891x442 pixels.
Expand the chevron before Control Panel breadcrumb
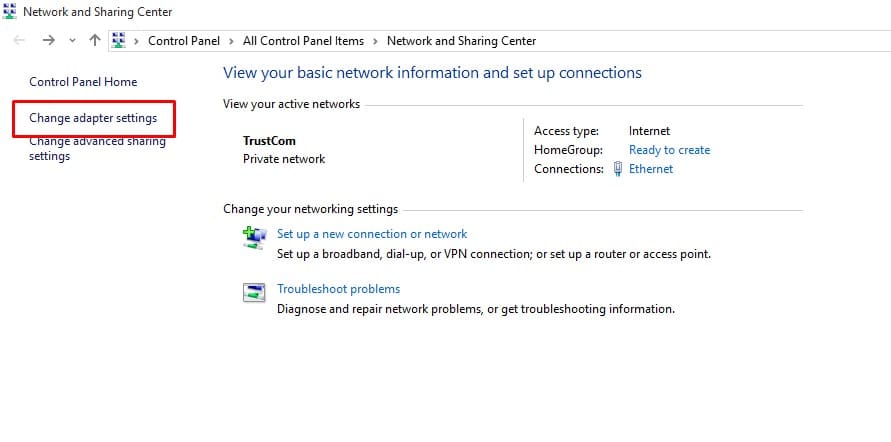(x=137, y=41)
